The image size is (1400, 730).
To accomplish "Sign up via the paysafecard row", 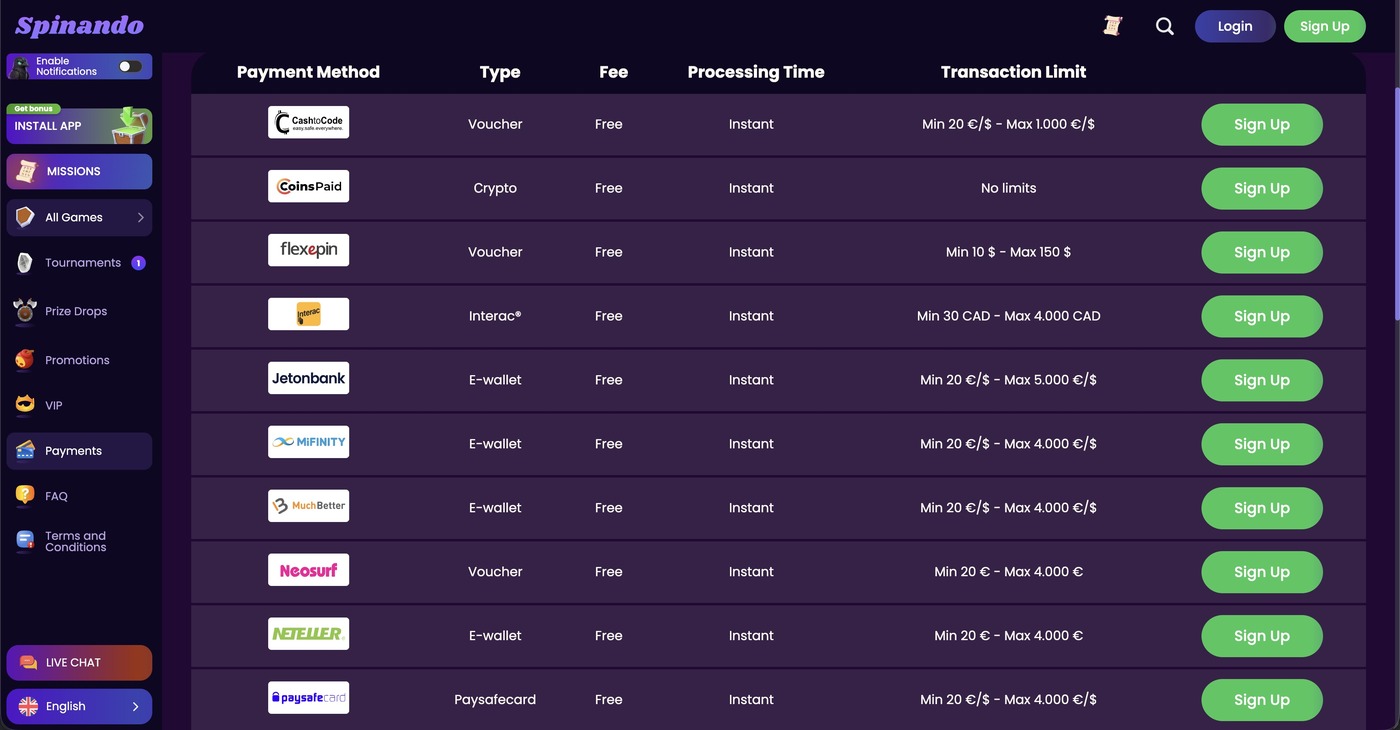I will tap(1262, 700).
